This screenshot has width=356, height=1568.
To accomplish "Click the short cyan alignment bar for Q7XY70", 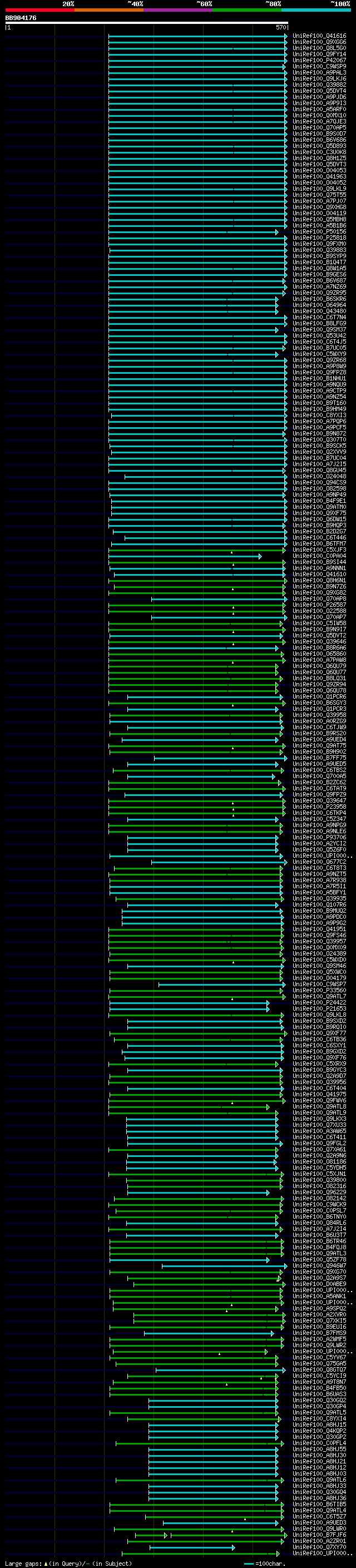I will 192,1547.
